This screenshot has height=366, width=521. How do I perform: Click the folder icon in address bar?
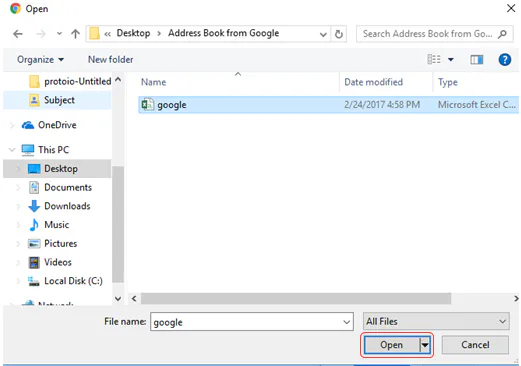coord(95,33)
